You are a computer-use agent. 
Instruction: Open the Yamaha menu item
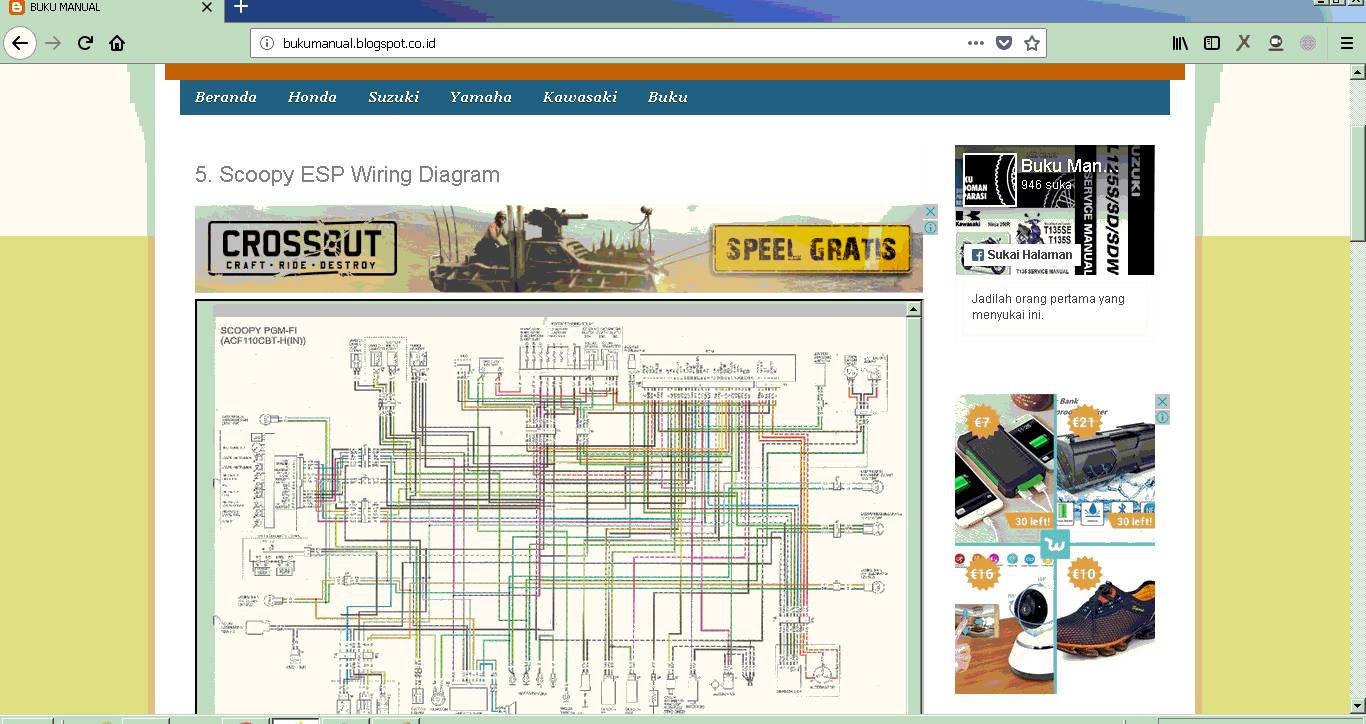480,97
